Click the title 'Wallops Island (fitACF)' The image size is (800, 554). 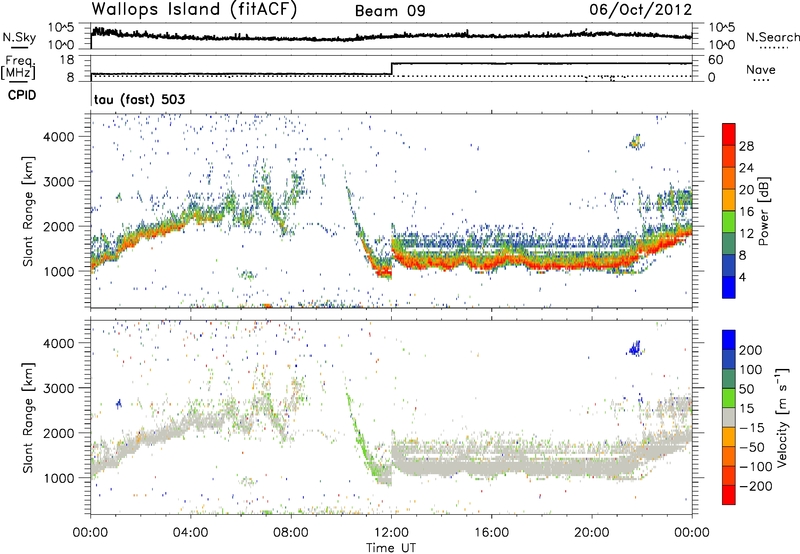coord(194,9)
